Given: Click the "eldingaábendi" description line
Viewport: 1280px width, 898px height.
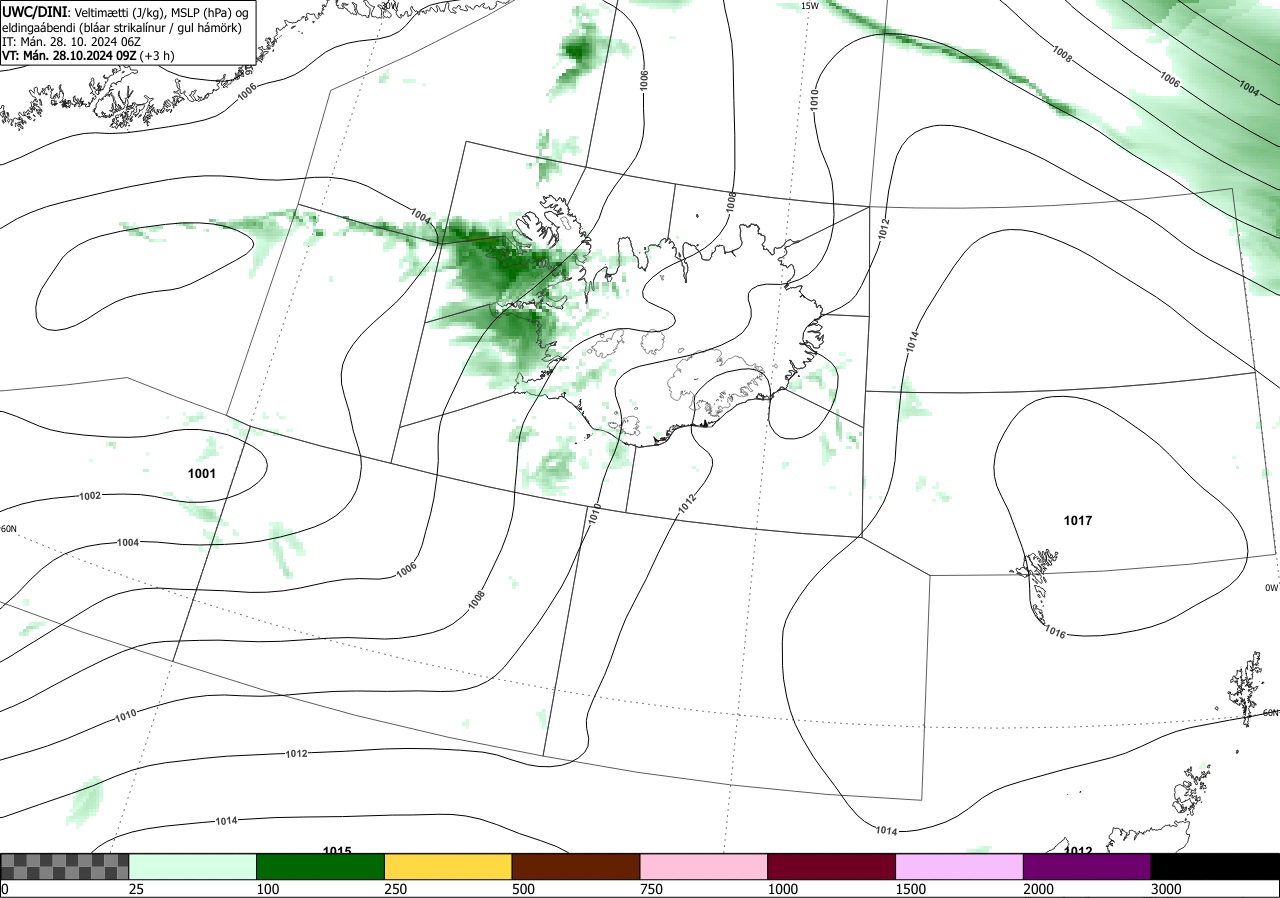Looking at the screenshot, I should point(122,27).
